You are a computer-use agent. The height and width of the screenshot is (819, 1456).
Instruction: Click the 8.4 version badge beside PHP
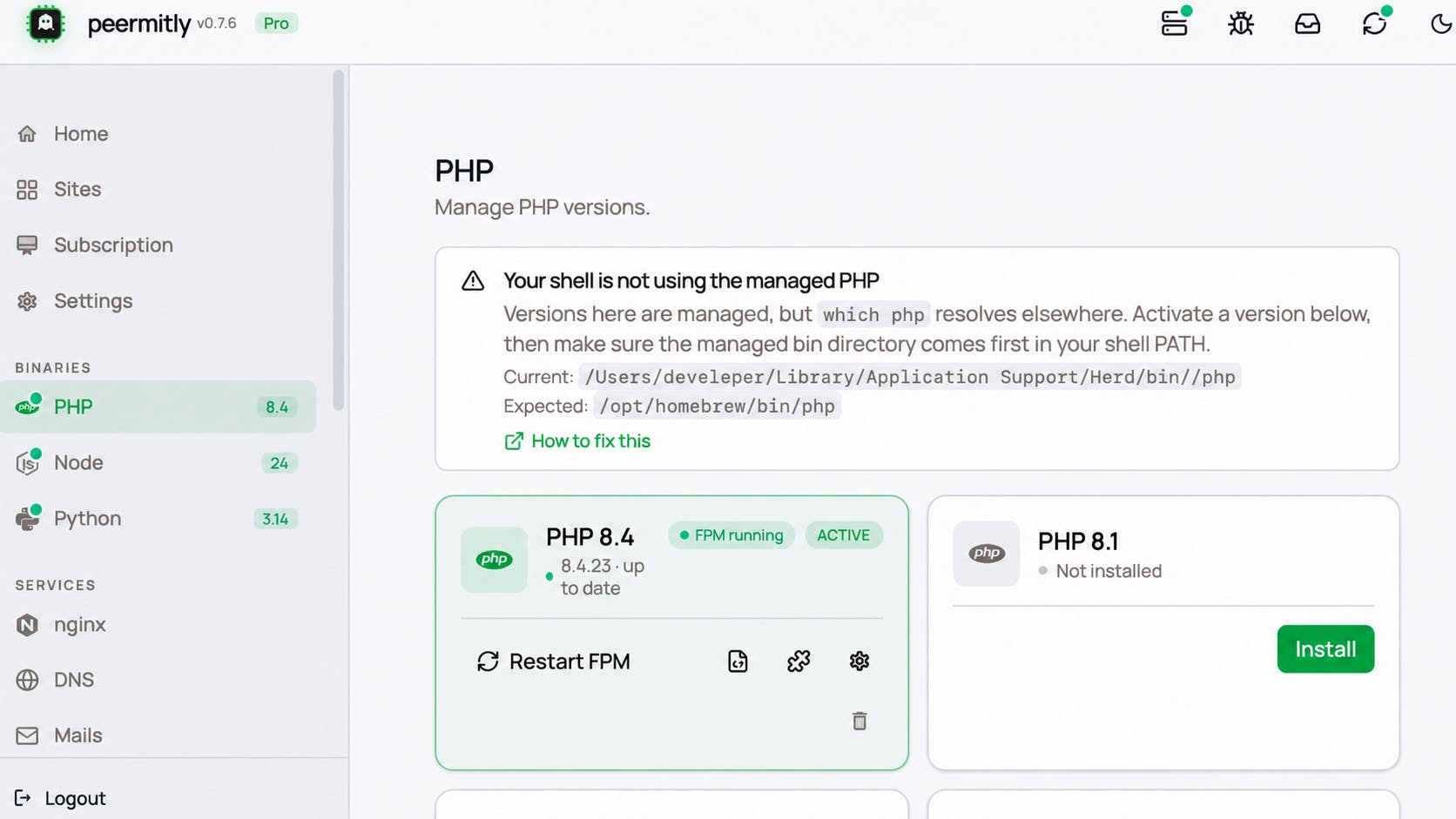click(x=277, y=407)
